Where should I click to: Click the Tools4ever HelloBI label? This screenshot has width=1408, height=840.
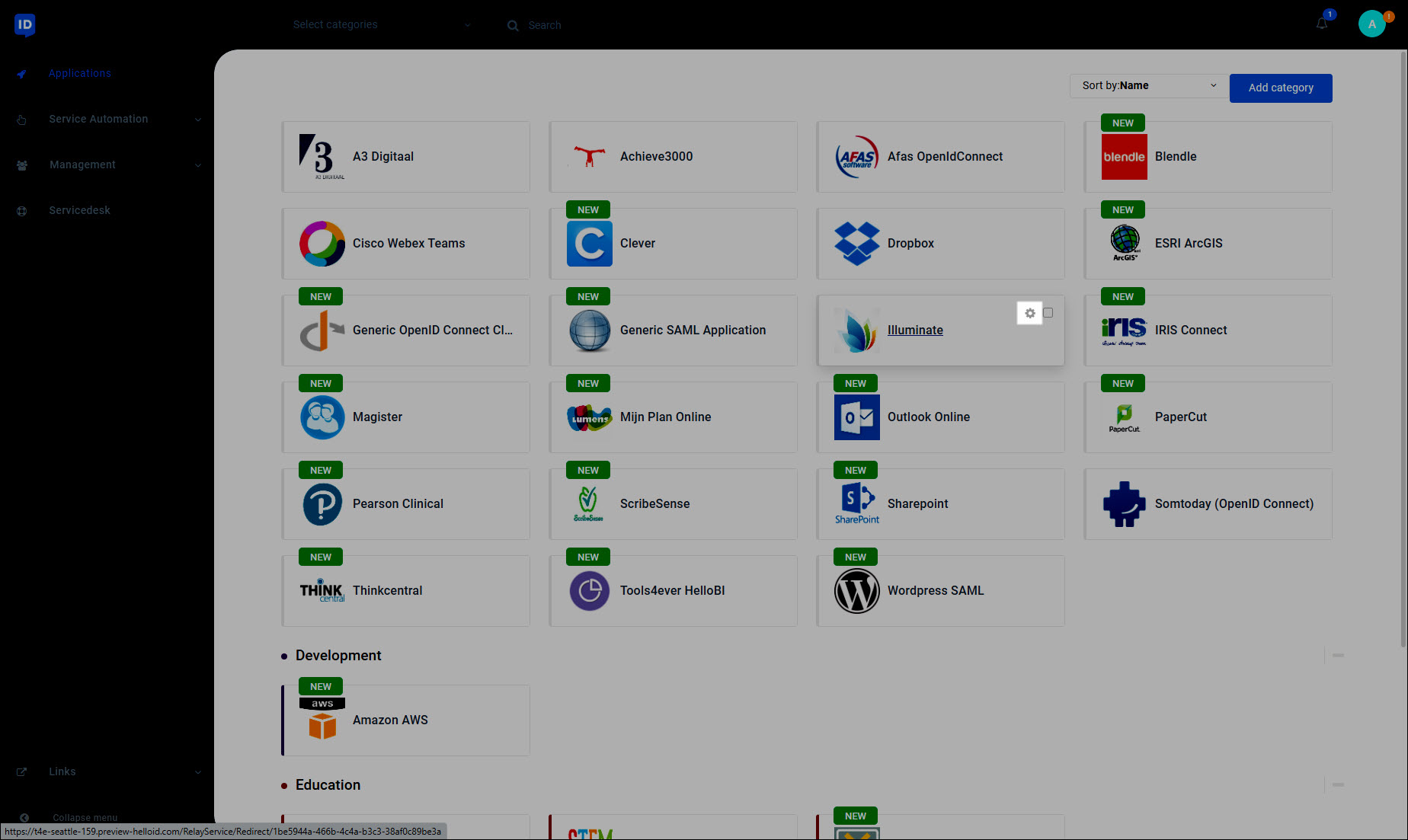pos(672,590)
